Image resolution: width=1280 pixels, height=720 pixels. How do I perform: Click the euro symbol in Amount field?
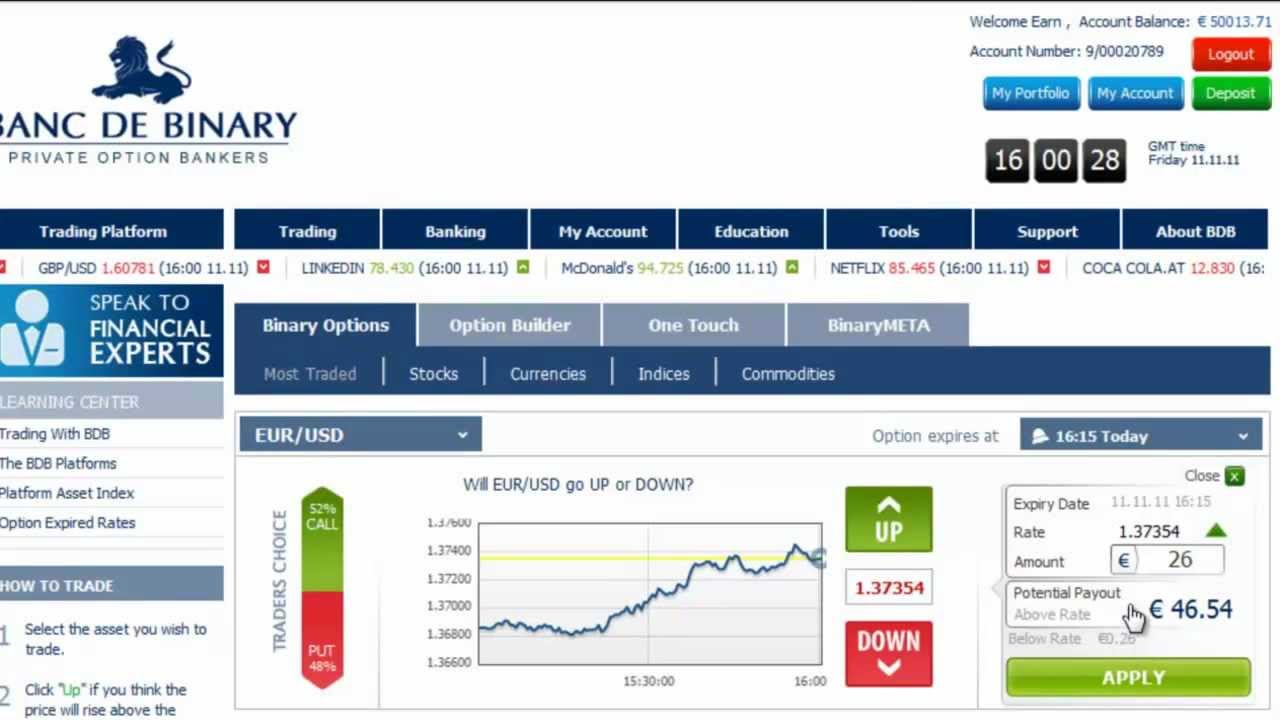(x=1123, y=560)
